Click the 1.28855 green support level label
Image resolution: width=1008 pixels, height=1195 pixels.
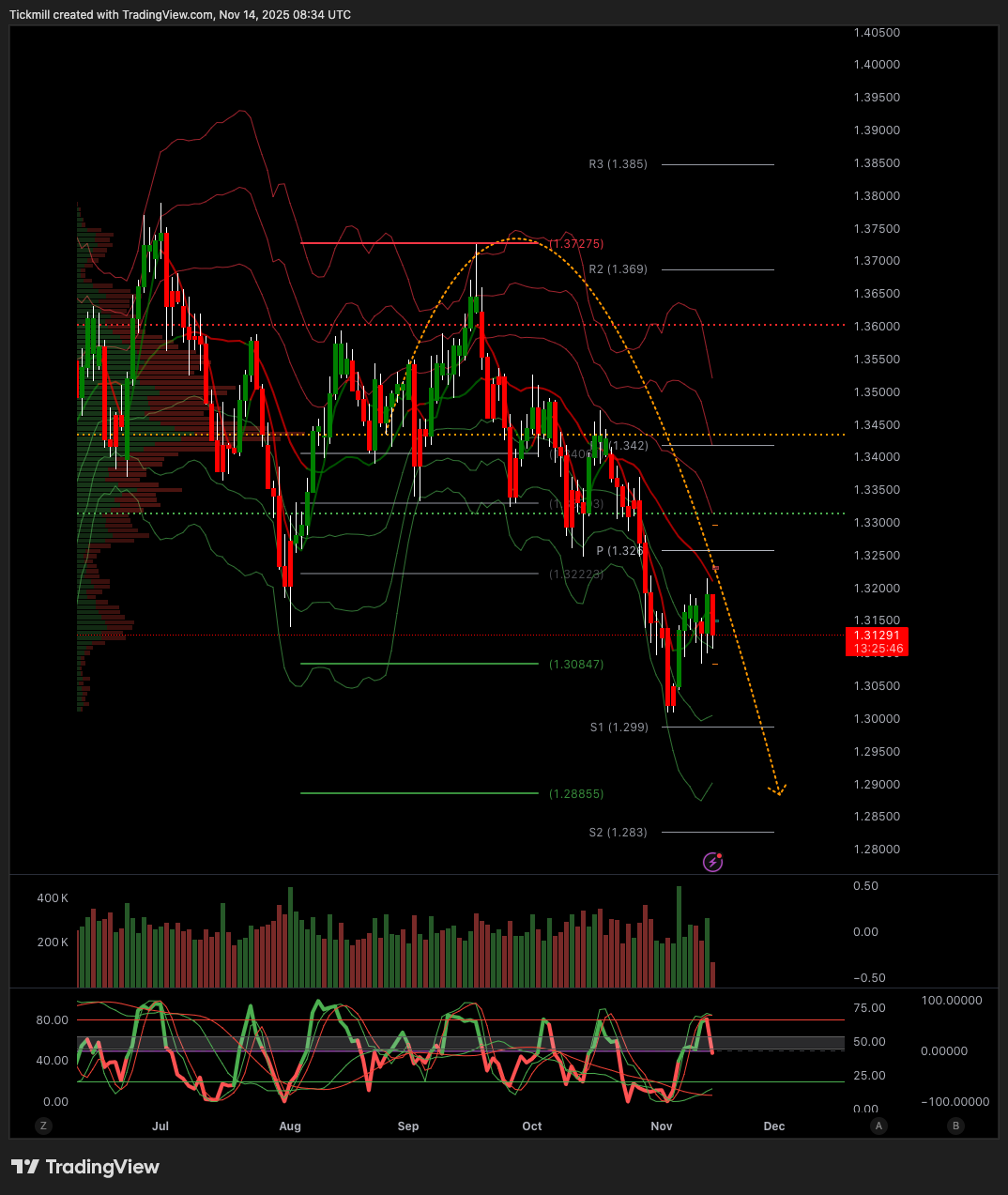[x=576, y=794]
